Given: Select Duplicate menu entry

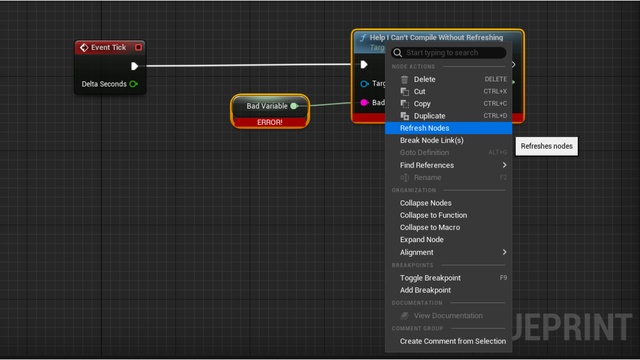Looking at the screenshot, I should [449, 116].
